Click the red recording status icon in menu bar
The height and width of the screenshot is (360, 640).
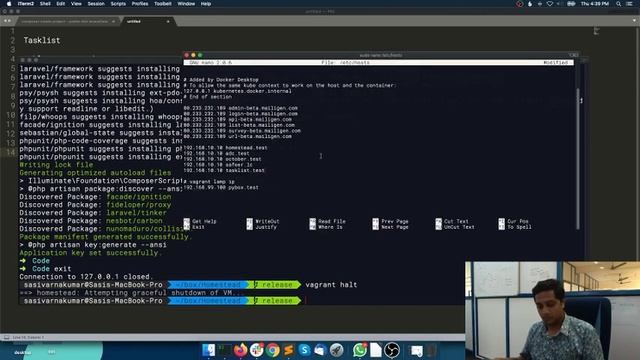click(519, 4)
